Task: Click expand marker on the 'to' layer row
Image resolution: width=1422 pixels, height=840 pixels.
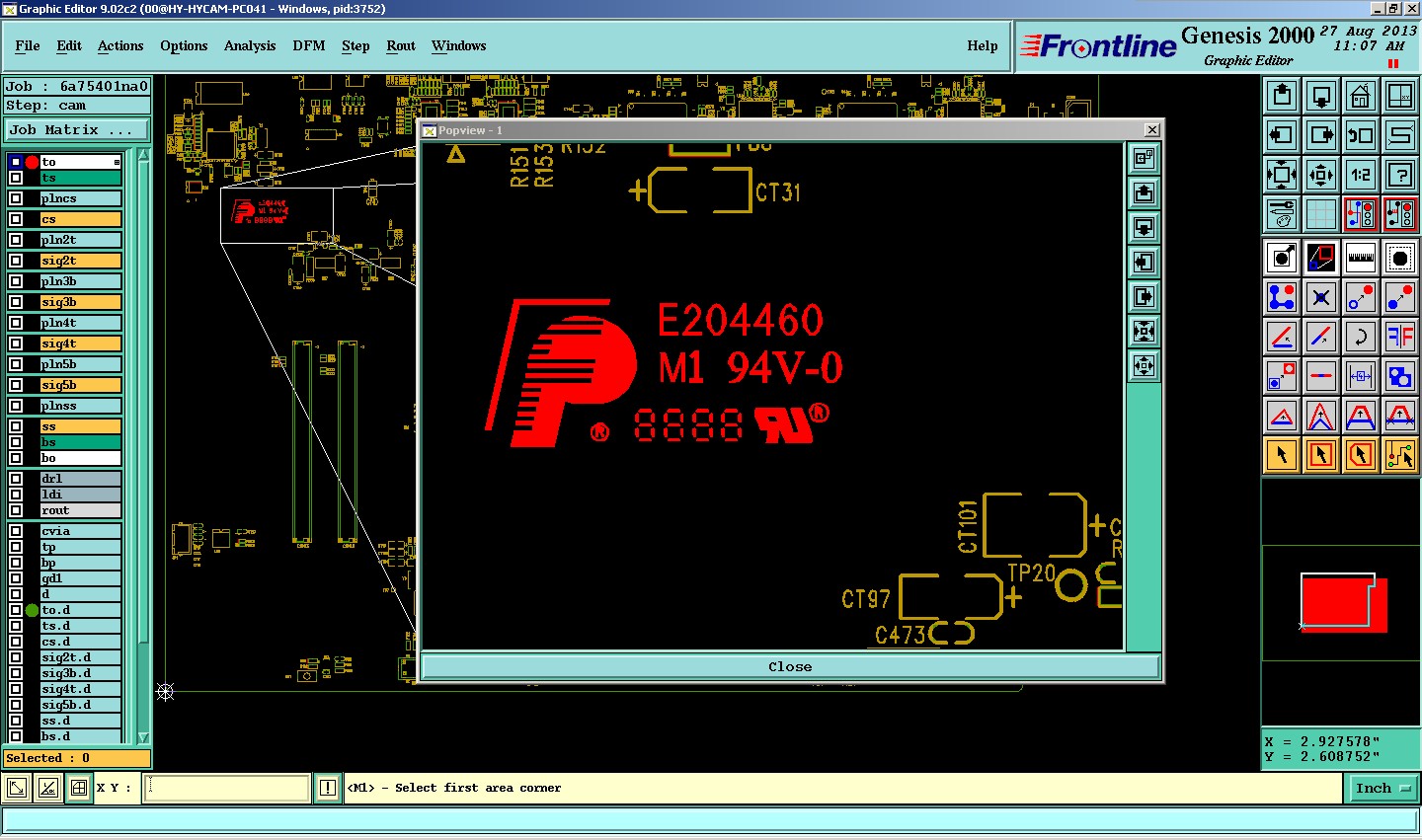Action: [x=117, y=162]
